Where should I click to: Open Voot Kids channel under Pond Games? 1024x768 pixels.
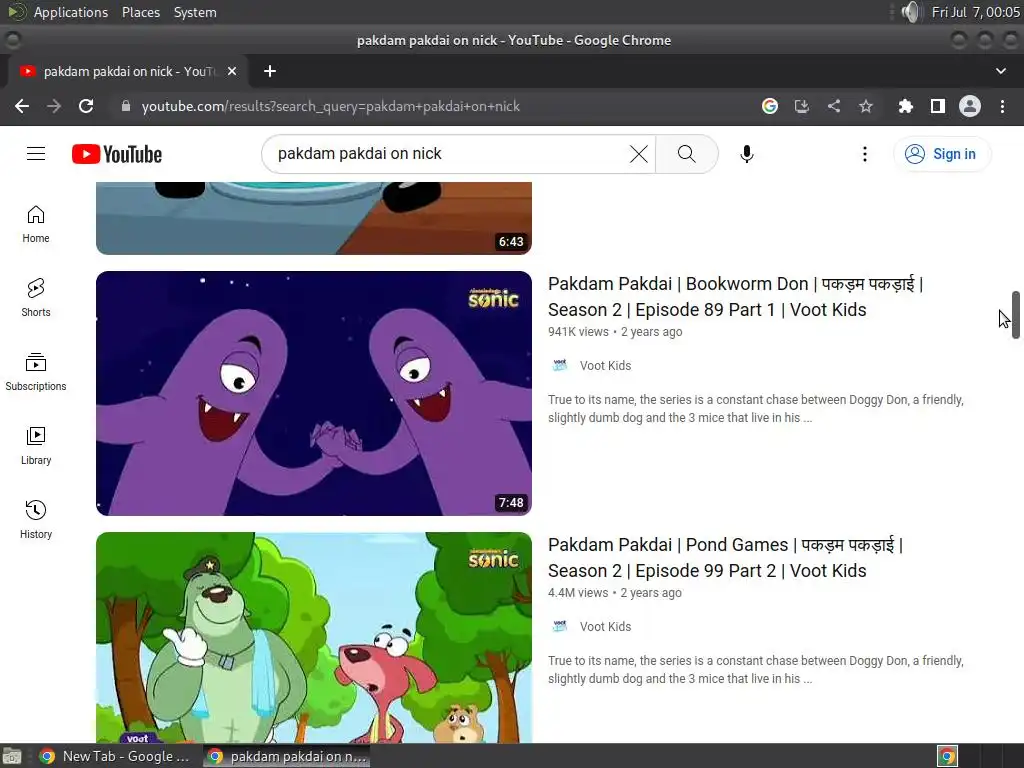(605, 627)
